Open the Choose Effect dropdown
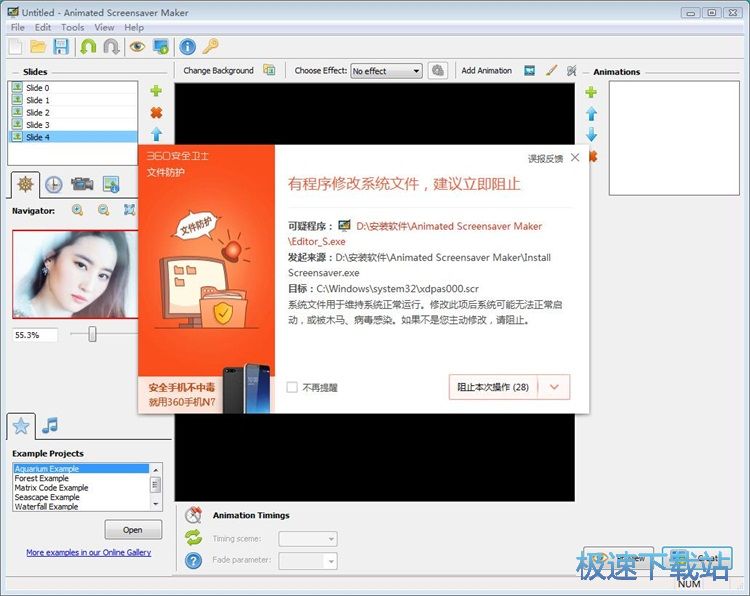 [x=386, y=71]
